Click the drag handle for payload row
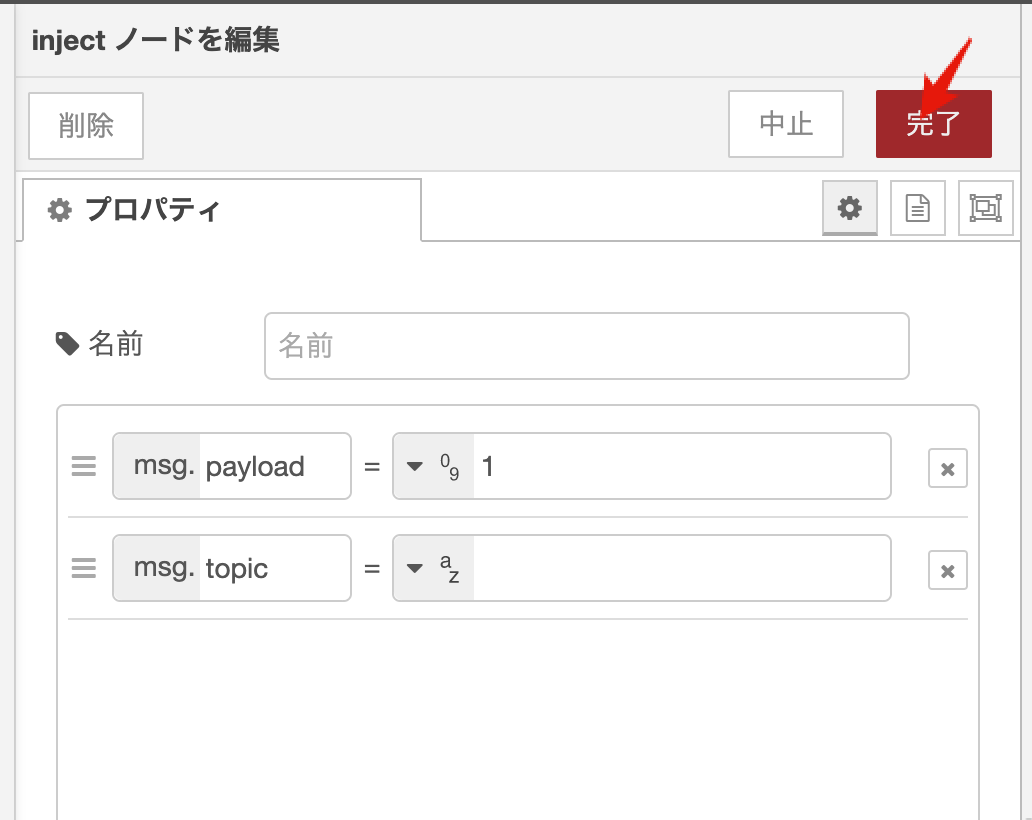1032x820 pixels. (x=84, y=466)
